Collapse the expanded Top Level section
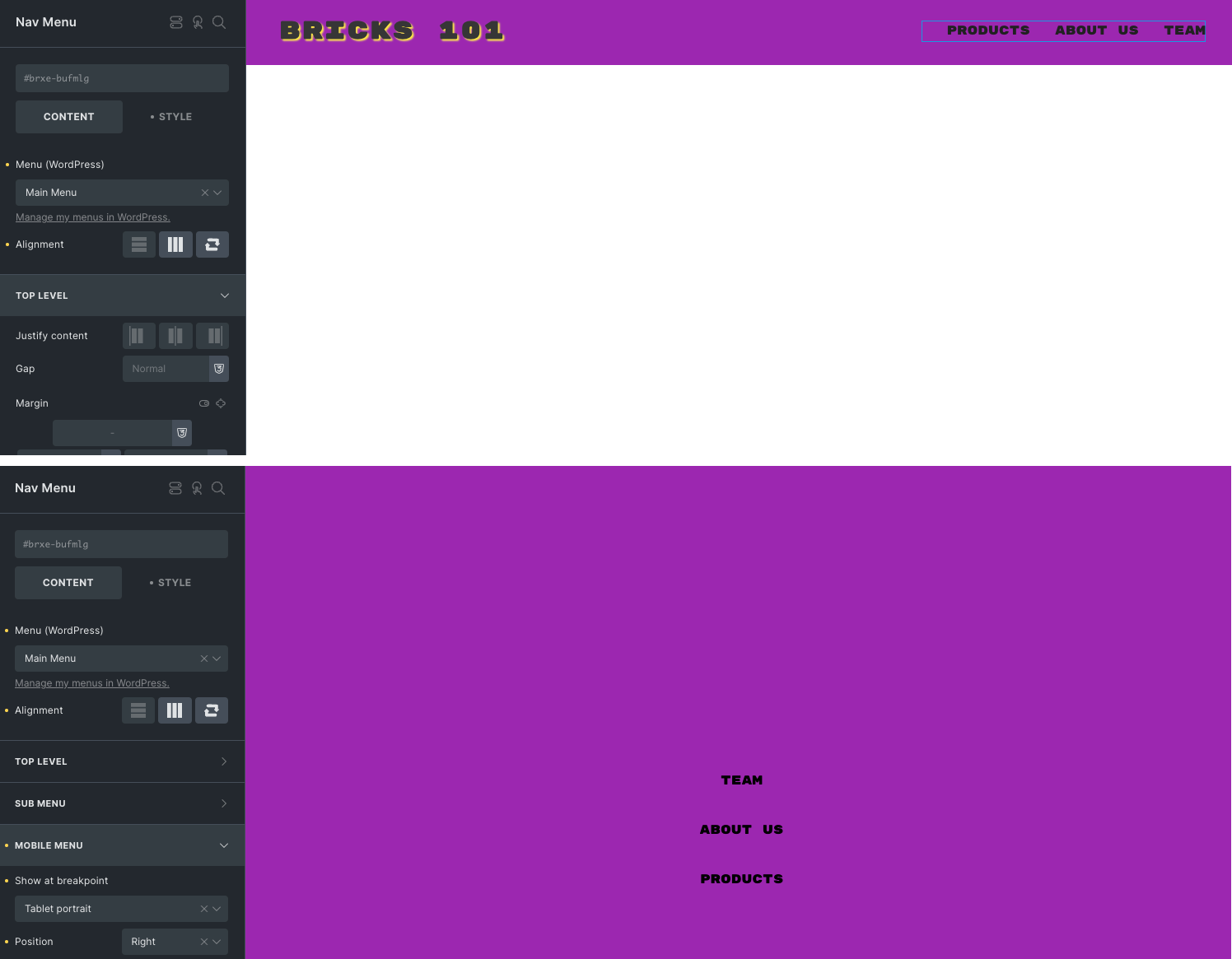This screenshot has width=1232, height=959. (x=122, y=296)
